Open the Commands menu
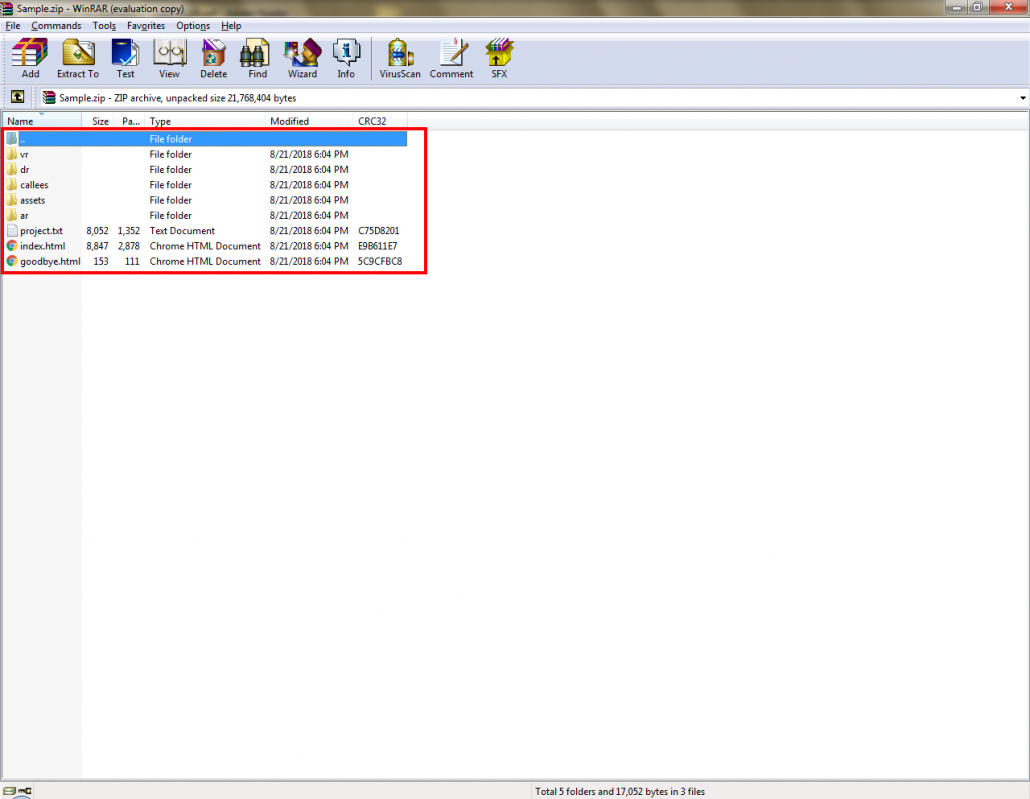The width and height of the screenshot is (1030, 799). tap(56, 25)
